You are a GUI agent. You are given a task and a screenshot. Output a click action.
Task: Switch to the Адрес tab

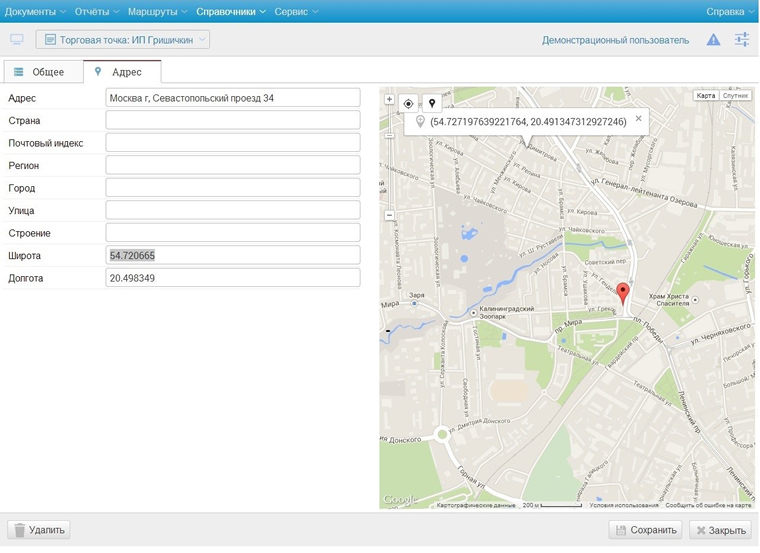[x=122, y=72]
